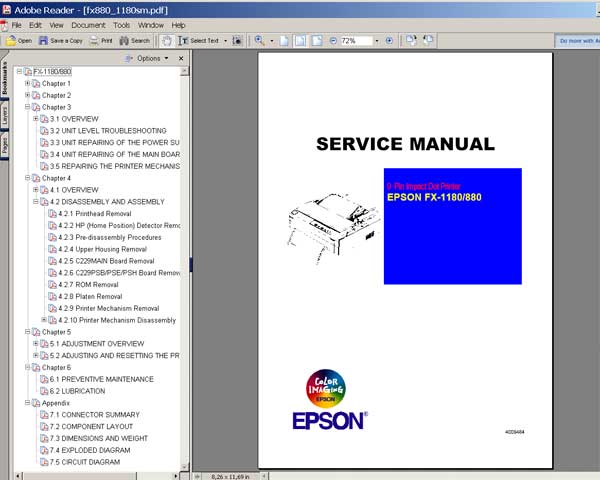
Task: Go to 6.2 LUBRICATION bookmark
Action: (77, 391)
